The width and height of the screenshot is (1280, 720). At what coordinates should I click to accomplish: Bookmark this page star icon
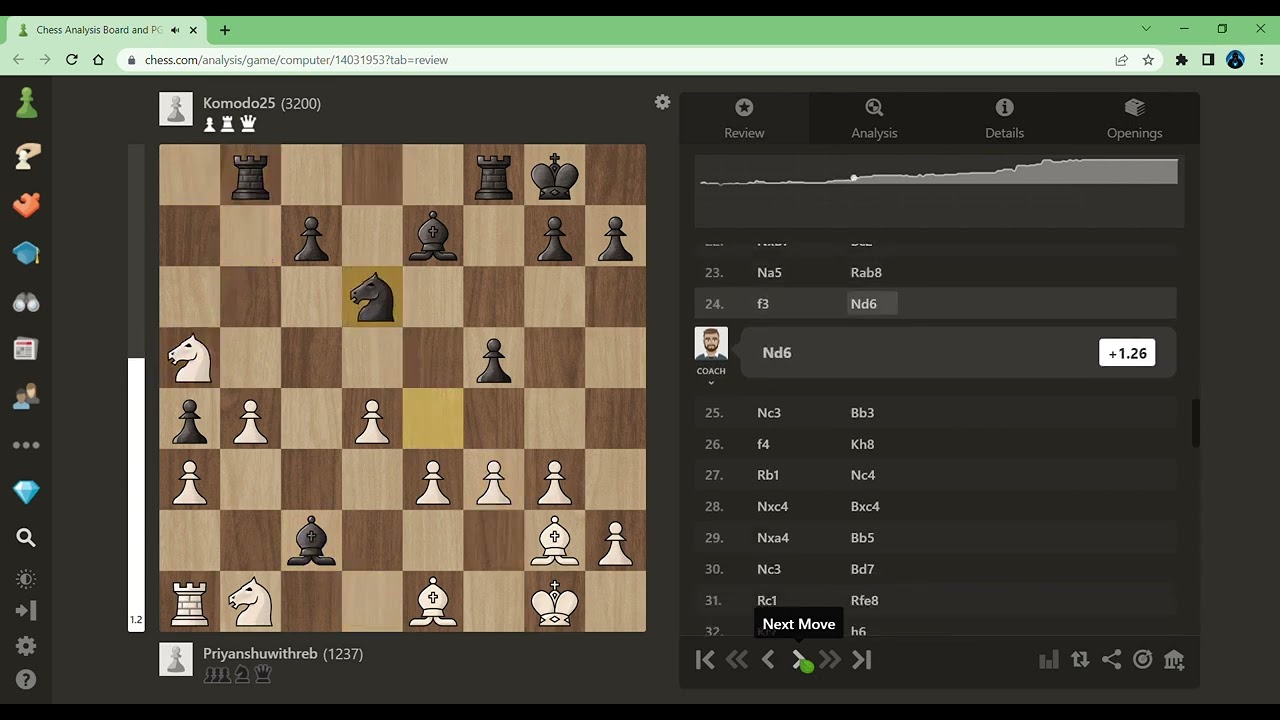[x=1148, y=60]
